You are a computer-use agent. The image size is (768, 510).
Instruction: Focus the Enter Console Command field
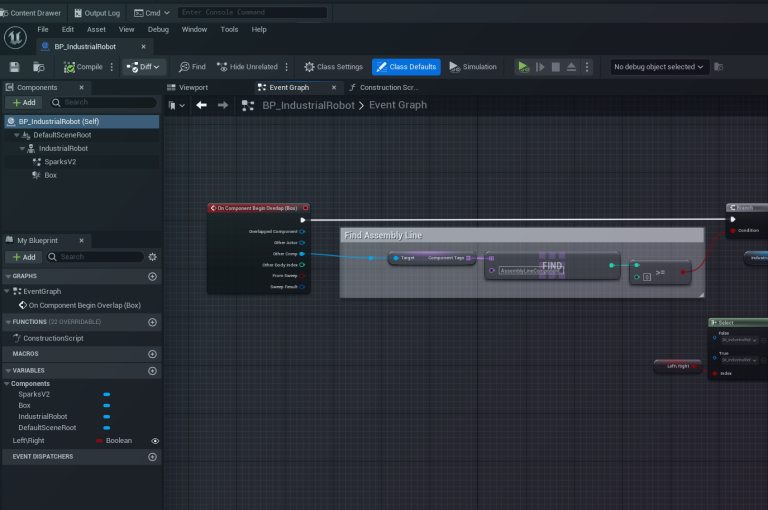pos(252,12)
